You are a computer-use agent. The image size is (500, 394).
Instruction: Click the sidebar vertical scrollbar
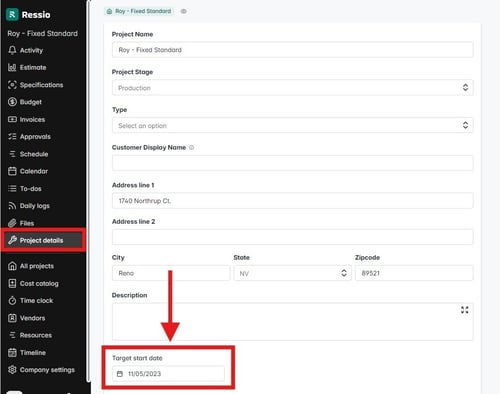pyautogui.click(x=88, y=192)
